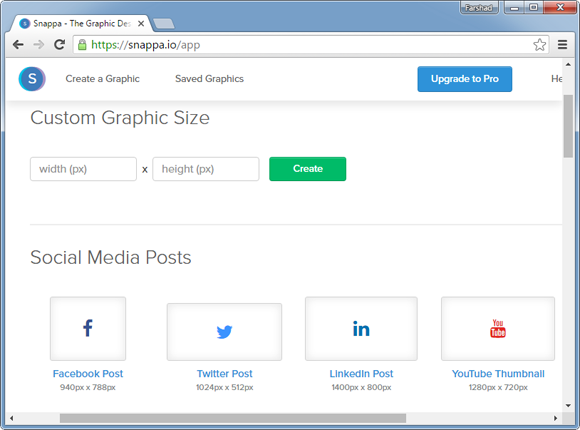This screenshot has width=580, height=430.
Task: Click the green padlock security icon
Action: [82, 45]
